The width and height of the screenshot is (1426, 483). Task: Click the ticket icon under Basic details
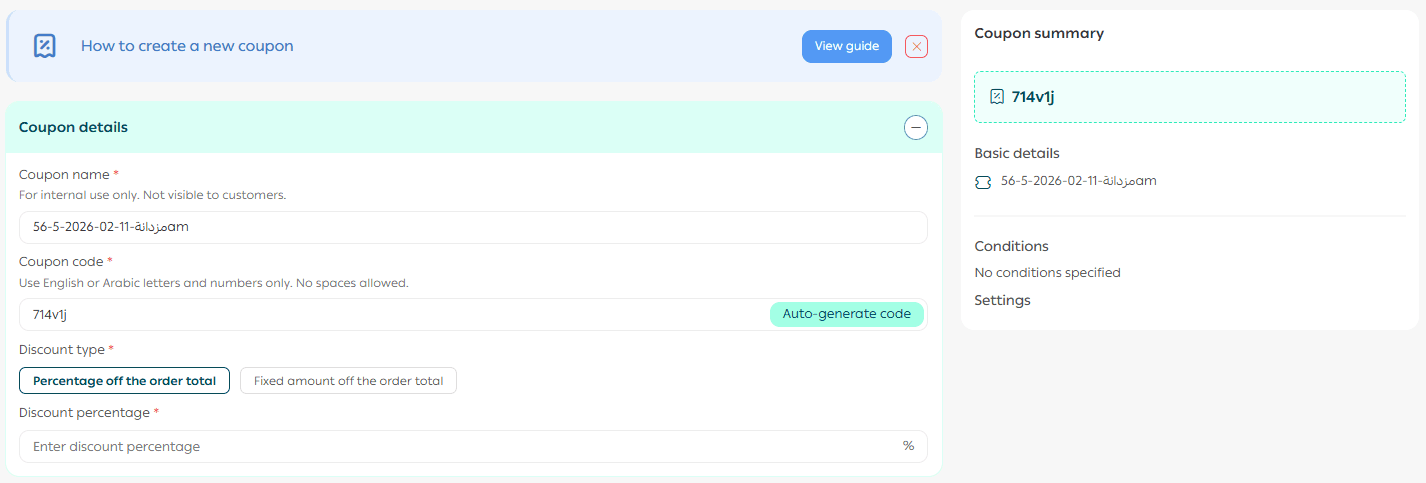coord(983,182)
